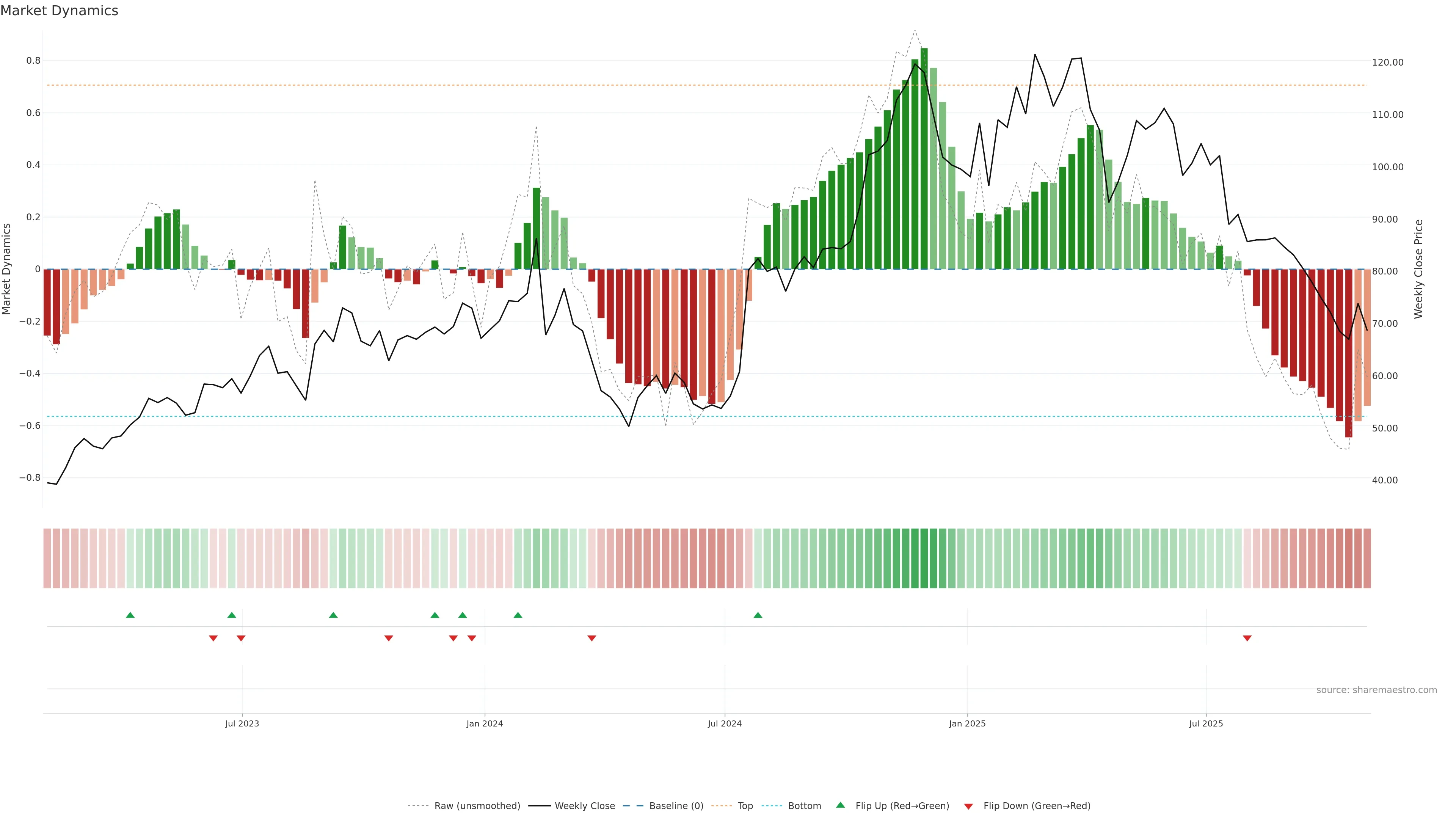The width and height of the screenshot is (1456, 819).
Task: Toggle the Top legend entry
Action: click(745, 806)
